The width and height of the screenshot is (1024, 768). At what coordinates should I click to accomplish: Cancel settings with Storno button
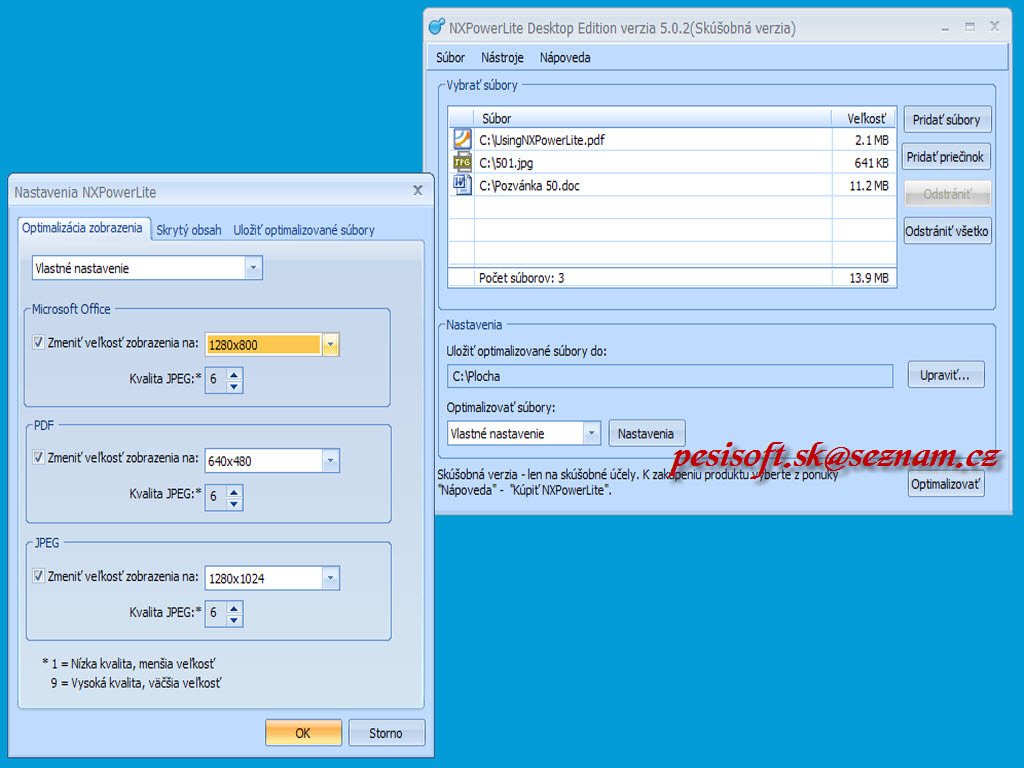point(386,733)
